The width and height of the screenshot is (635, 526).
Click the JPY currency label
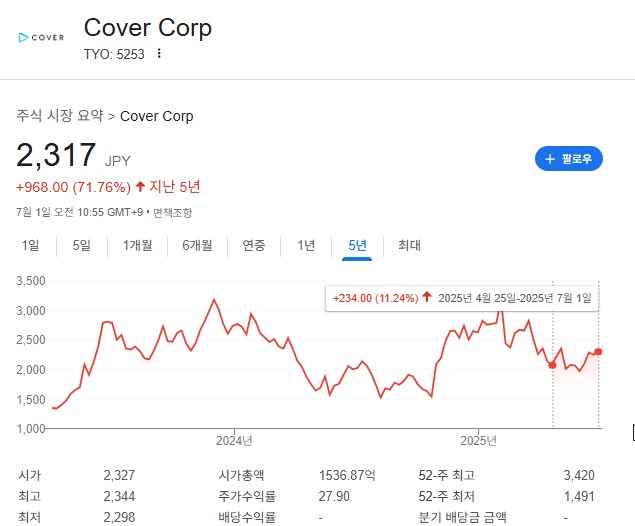(118, 161)
